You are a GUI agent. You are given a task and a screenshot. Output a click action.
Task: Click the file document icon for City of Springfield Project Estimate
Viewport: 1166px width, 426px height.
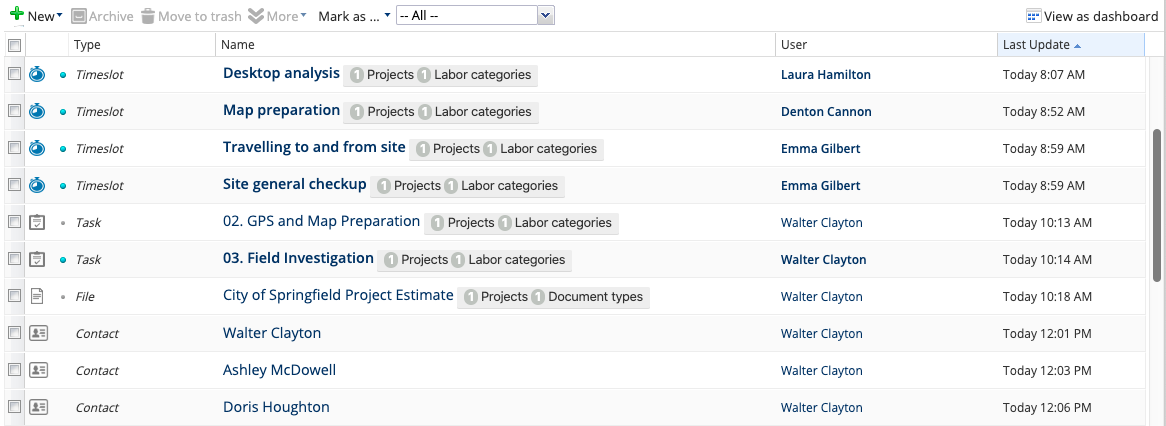(x=36, y=297)
